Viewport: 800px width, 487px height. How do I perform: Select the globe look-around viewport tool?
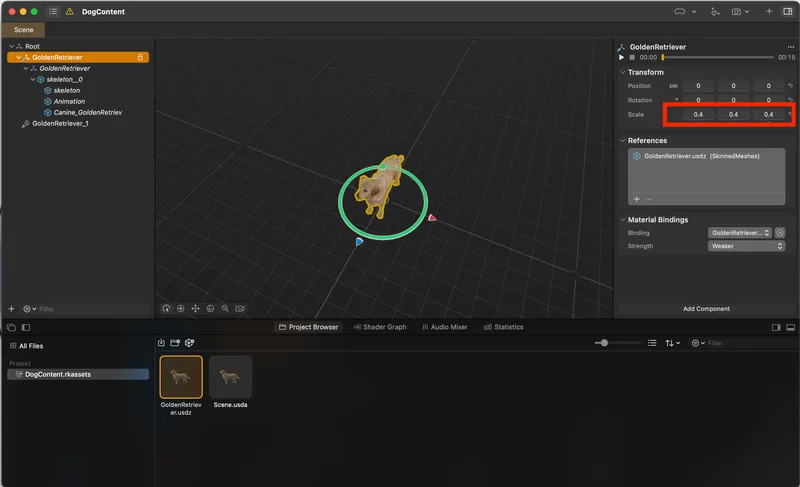pos(210,309)
